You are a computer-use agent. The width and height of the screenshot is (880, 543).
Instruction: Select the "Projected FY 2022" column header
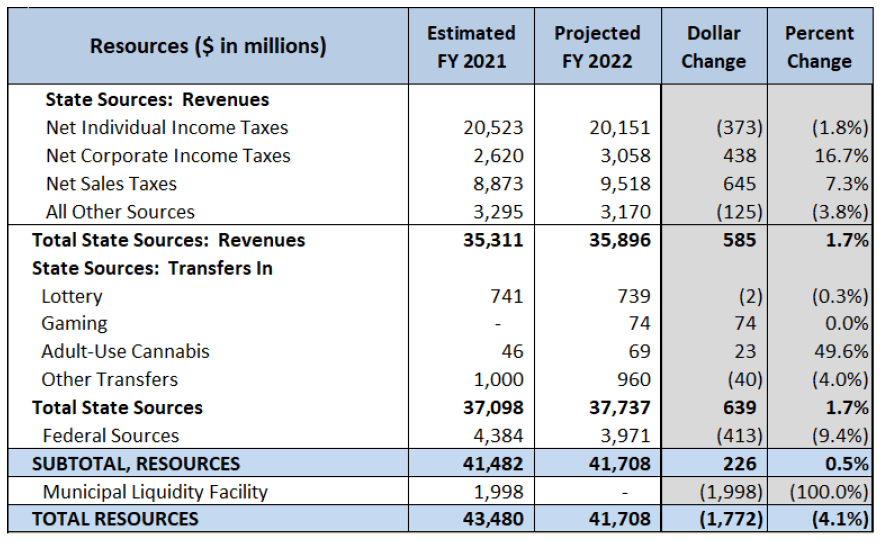click(x=597, y=47)
